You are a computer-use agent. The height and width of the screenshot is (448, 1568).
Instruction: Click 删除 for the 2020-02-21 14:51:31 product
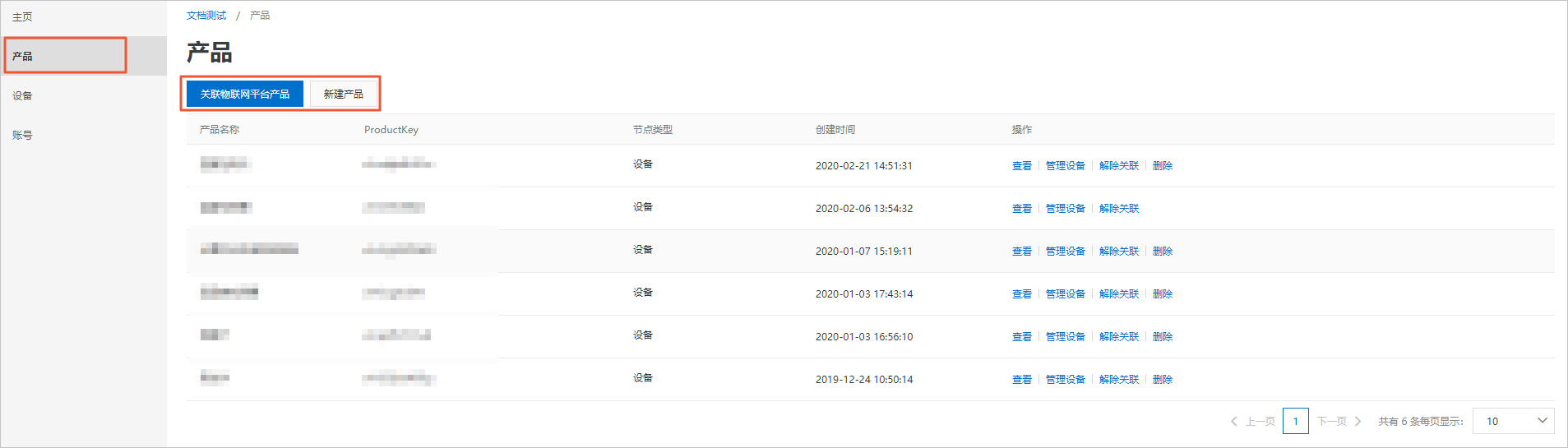point(1163,166)
